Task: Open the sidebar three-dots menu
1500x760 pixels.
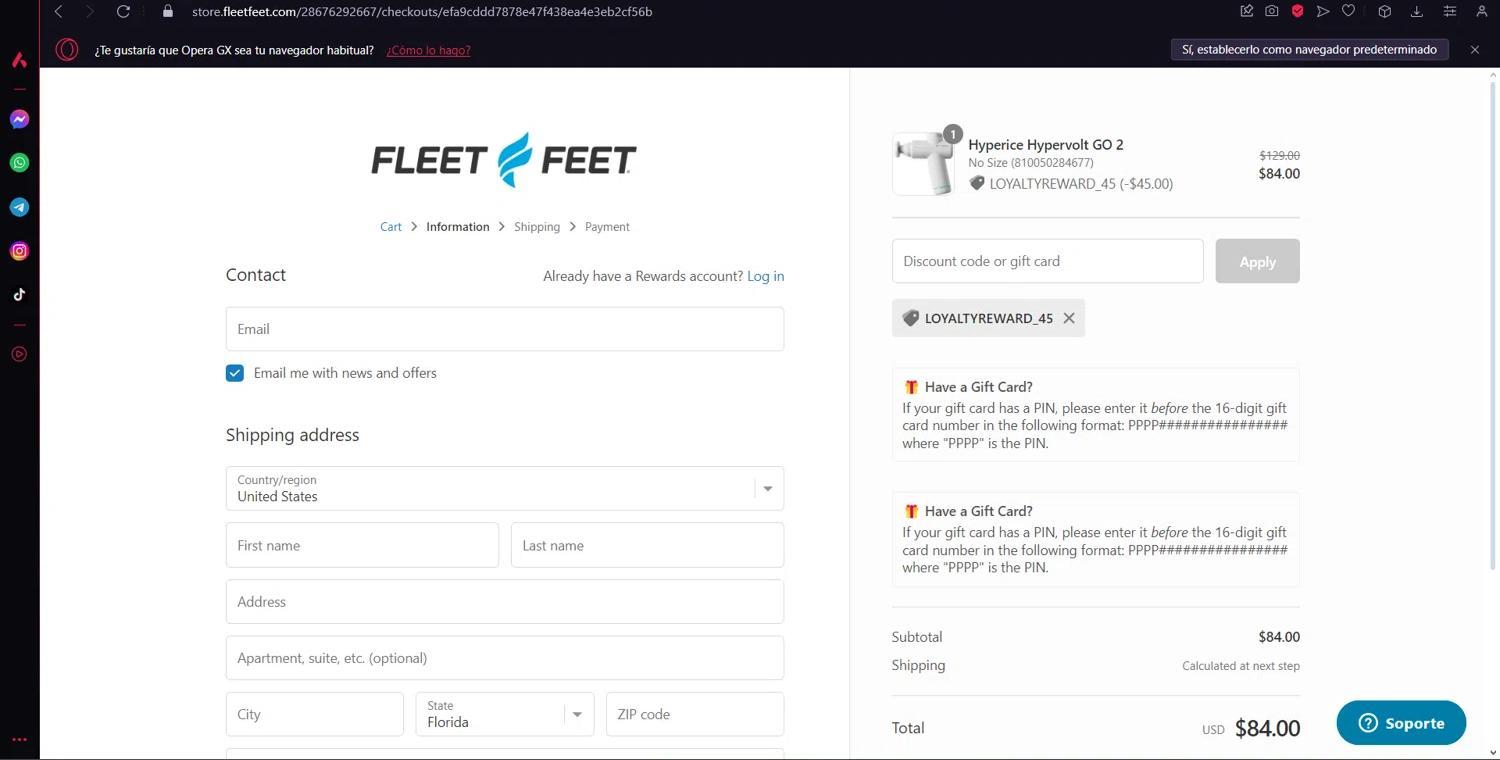Action: 19,740
